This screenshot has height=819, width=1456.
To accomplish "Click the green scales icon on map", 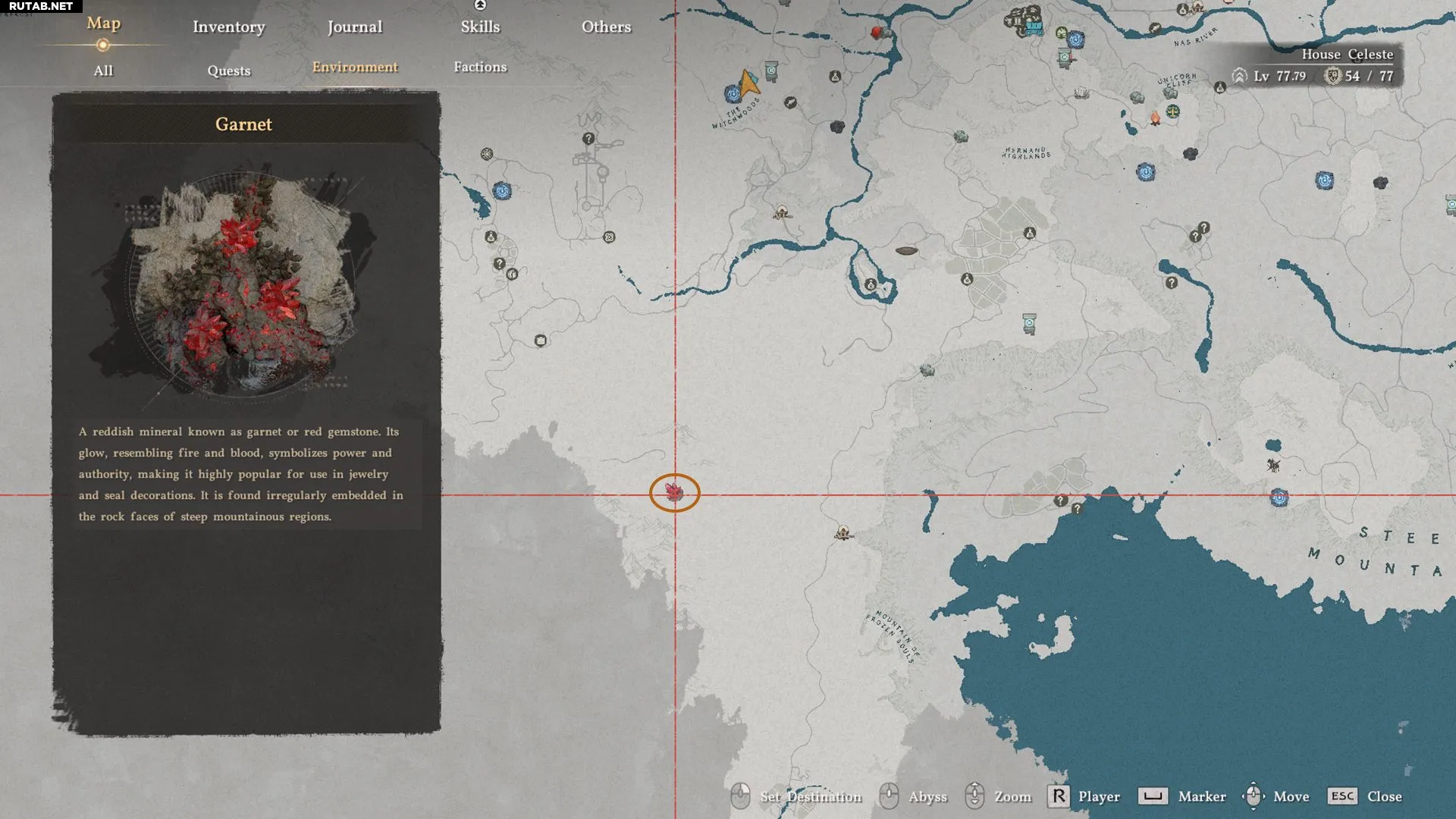I will click(x=1172, y=111).
